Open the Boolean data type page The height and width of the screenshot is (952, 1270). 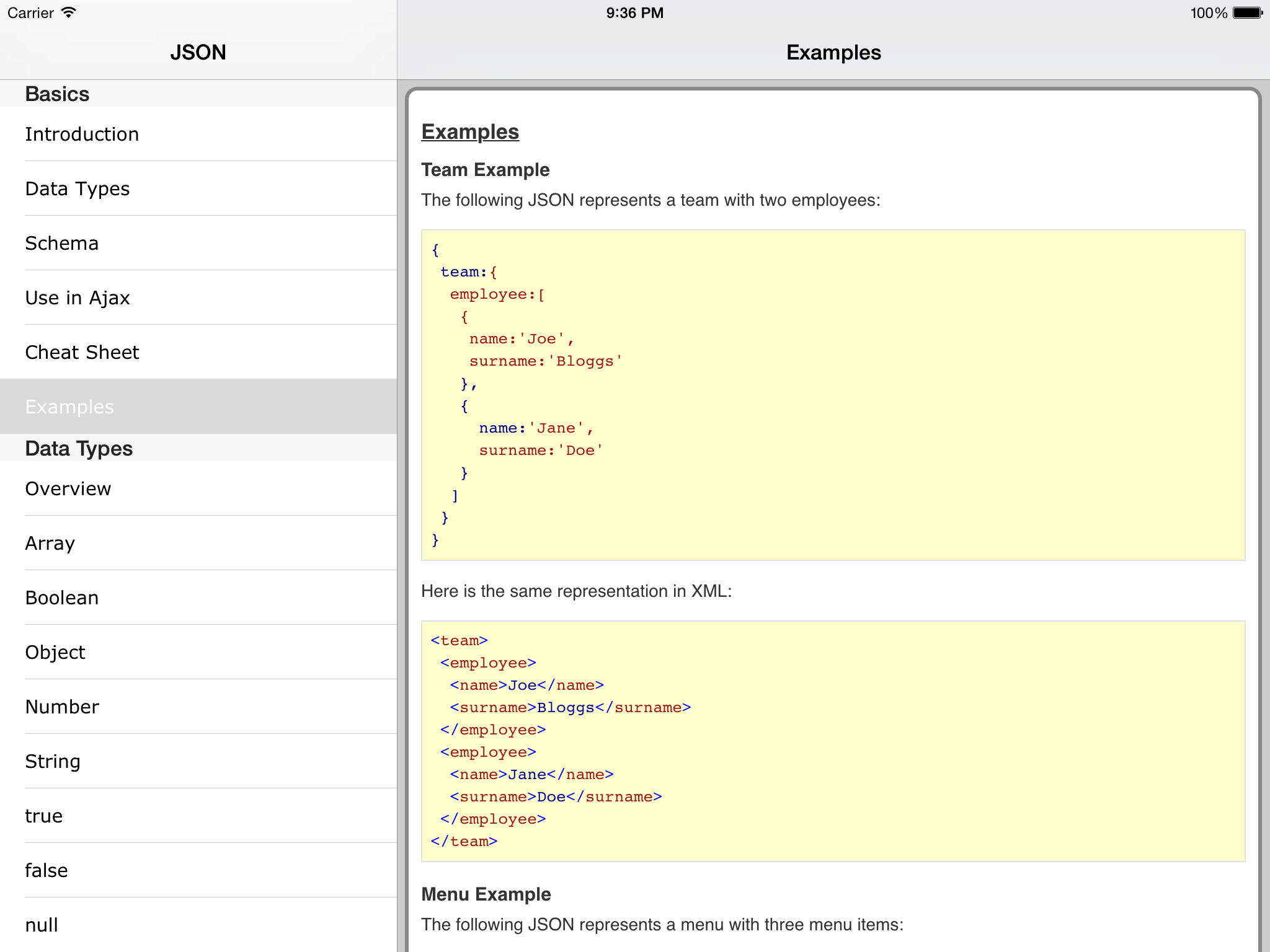click(x=62, y=597)
